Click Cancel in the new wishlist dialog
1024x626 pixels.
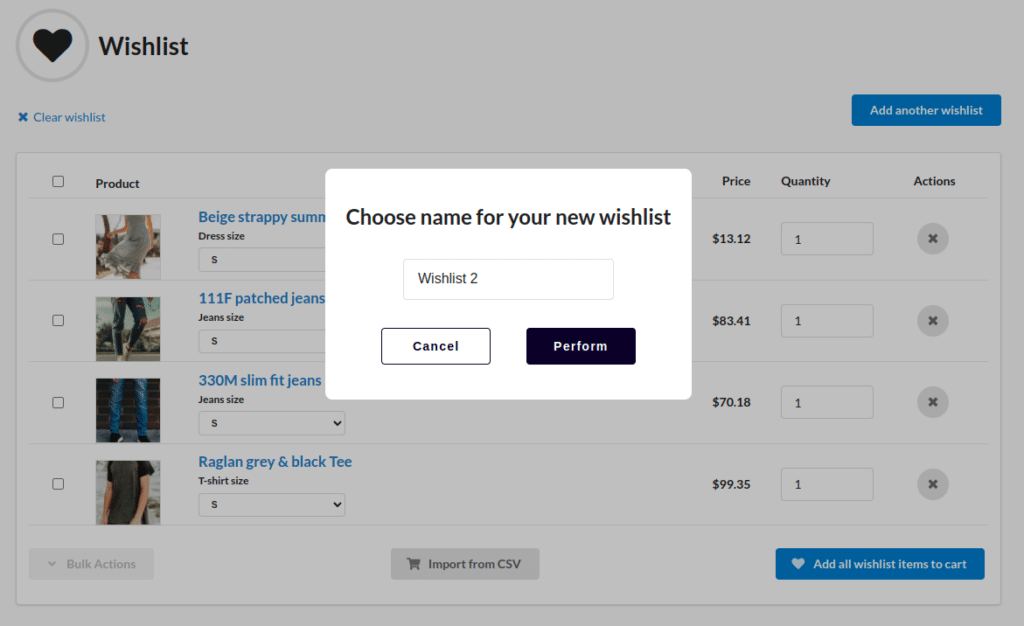(x=436, y=346)
